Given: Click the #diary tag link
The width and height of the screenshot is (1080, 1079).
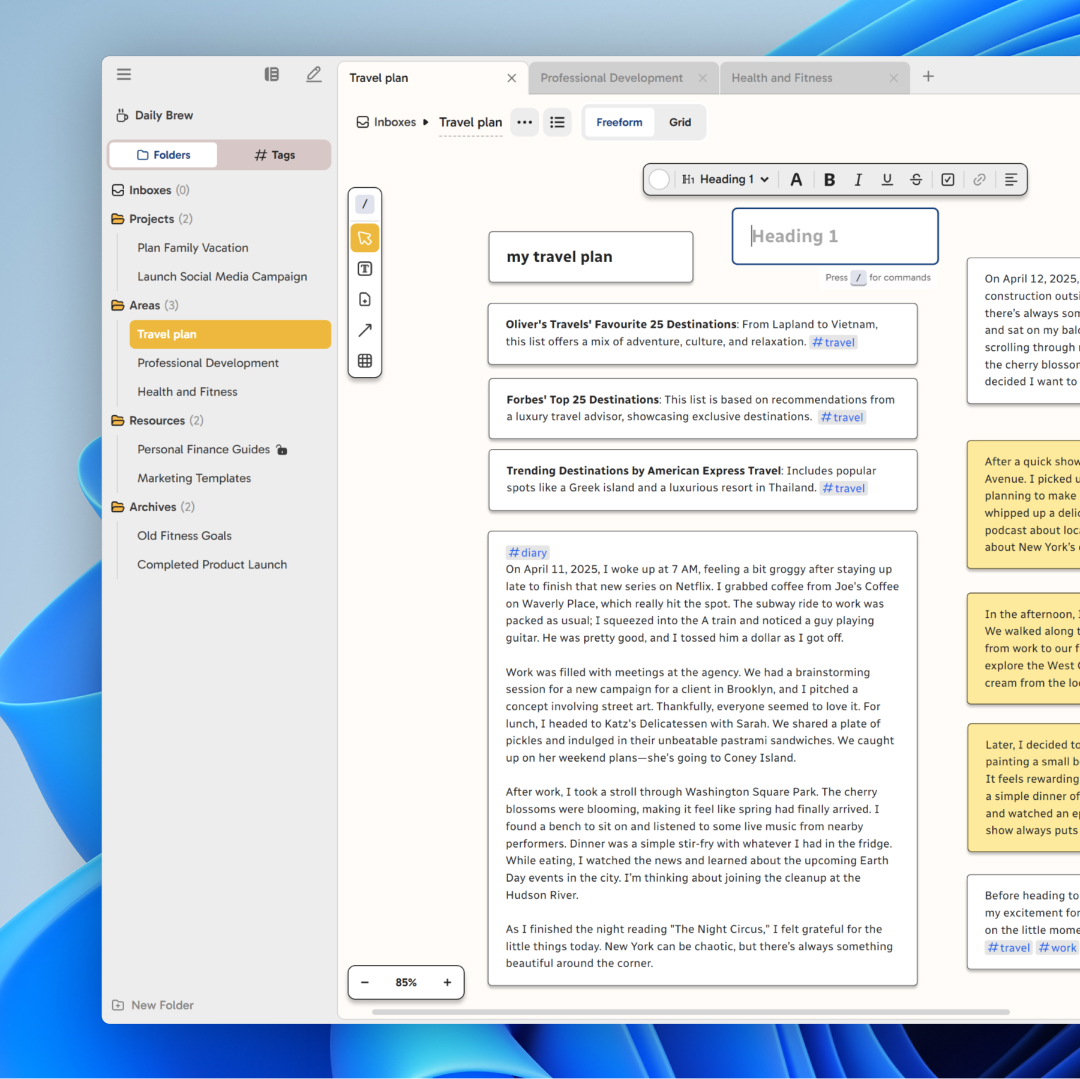Looking at the screenshot, I should (528, 552).
